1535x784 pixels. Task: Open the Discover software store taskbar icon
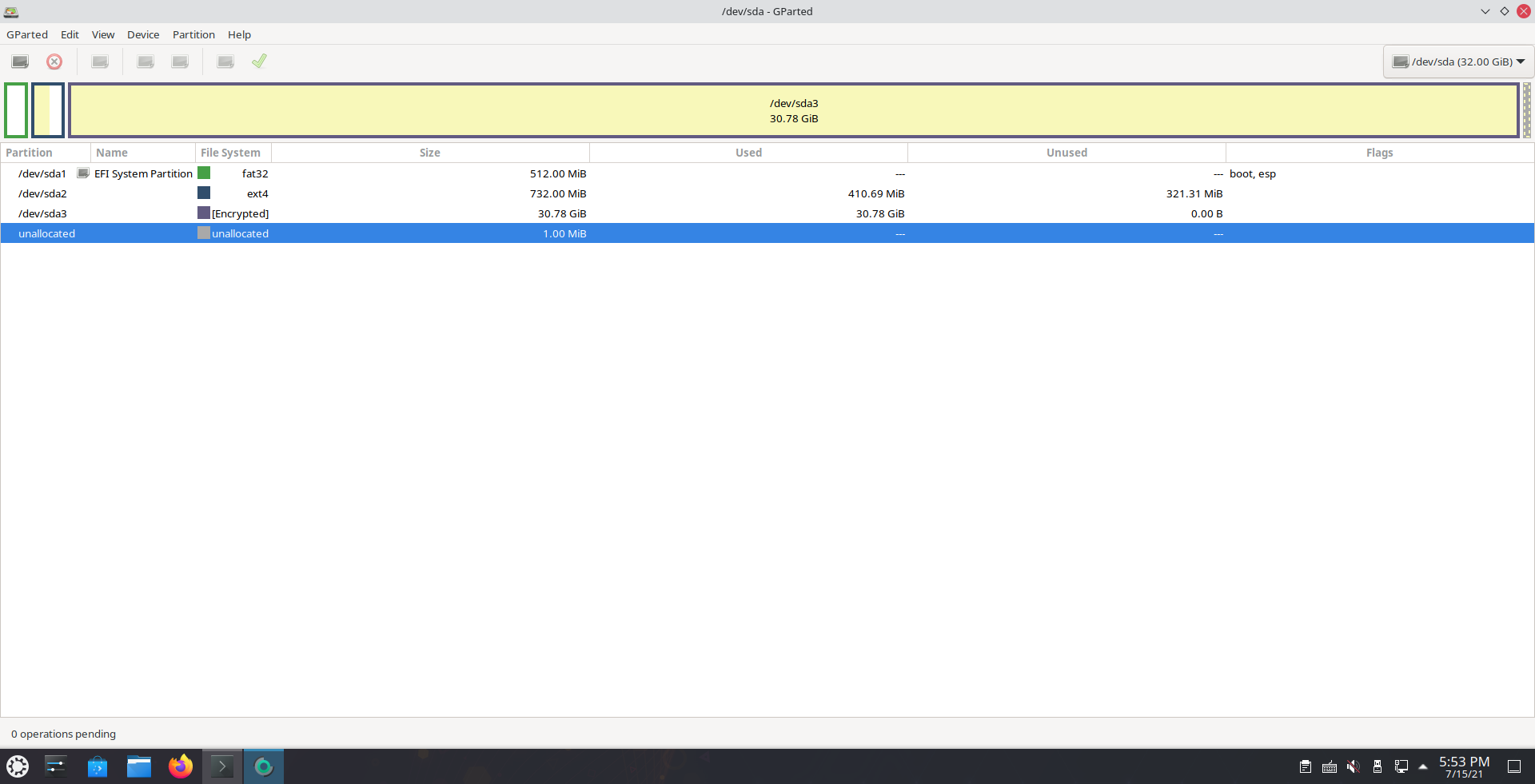[x=98, y=766]
